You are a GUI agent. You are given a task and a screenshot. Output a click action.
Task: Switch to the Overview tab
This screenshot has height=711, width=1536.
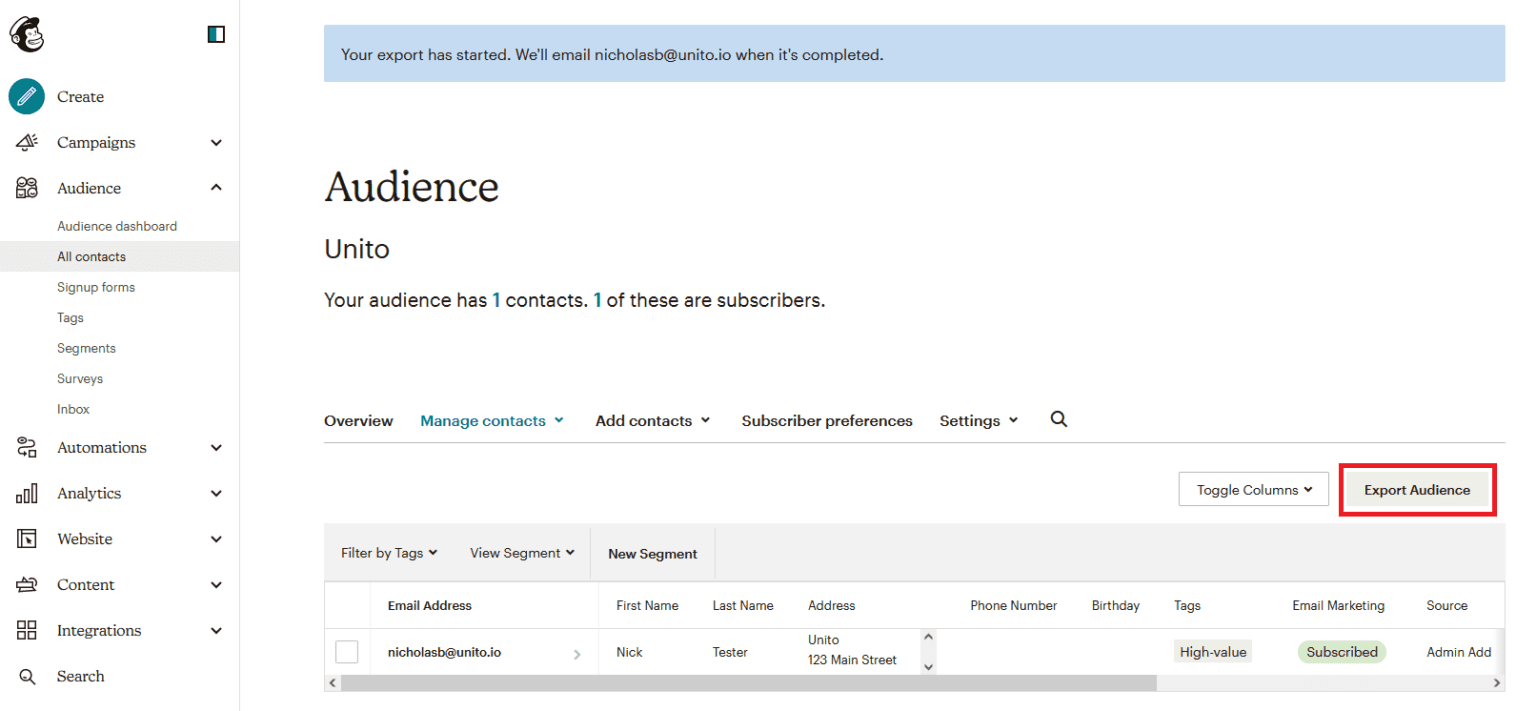tap(358, 420)
